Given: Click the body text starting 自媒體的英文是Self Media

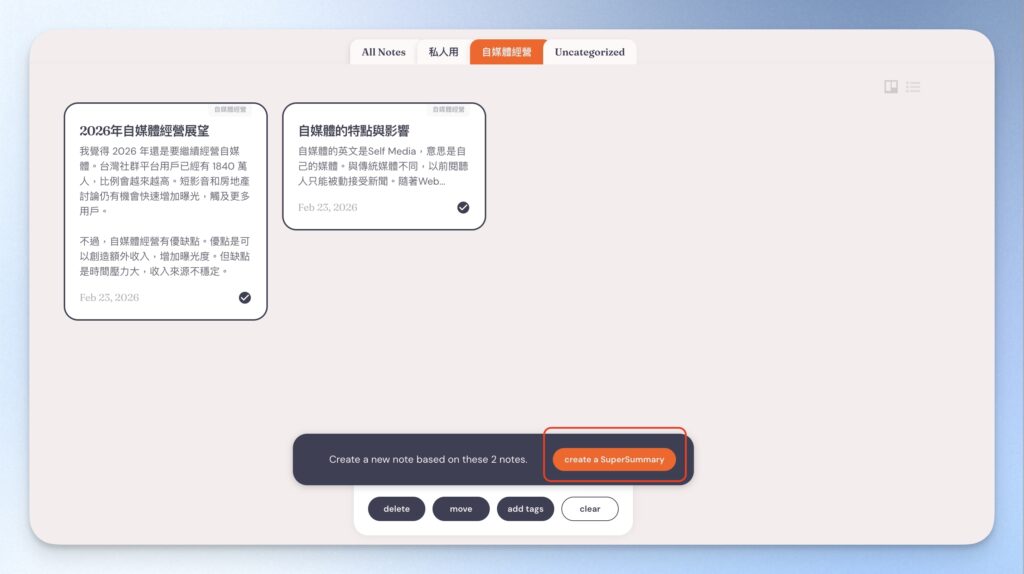Looking at the screenshot, I should pos(383,166).
